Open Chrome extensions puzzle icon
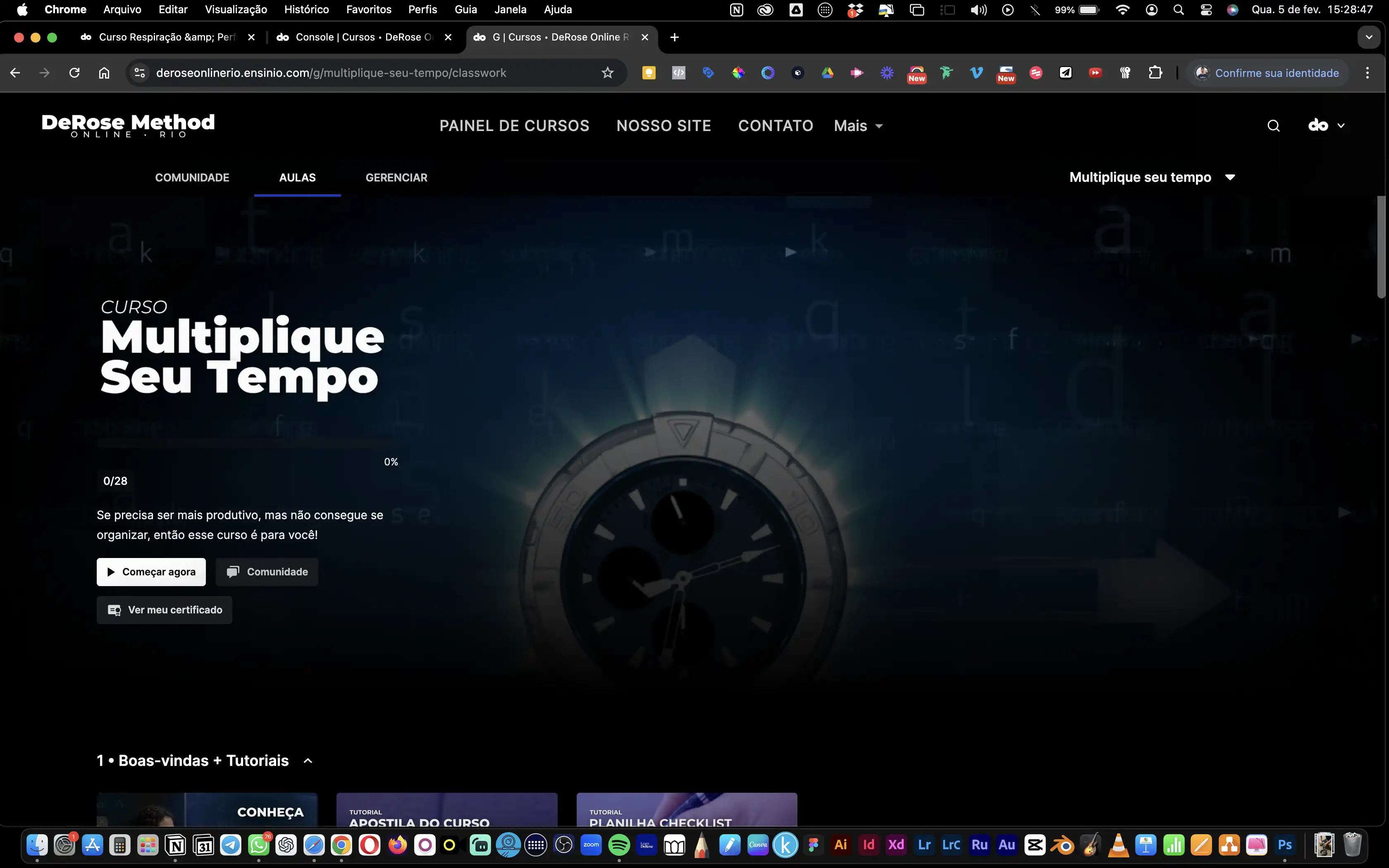The width and height of the screenshot is (1389, 868). [x=1155, y=73]
